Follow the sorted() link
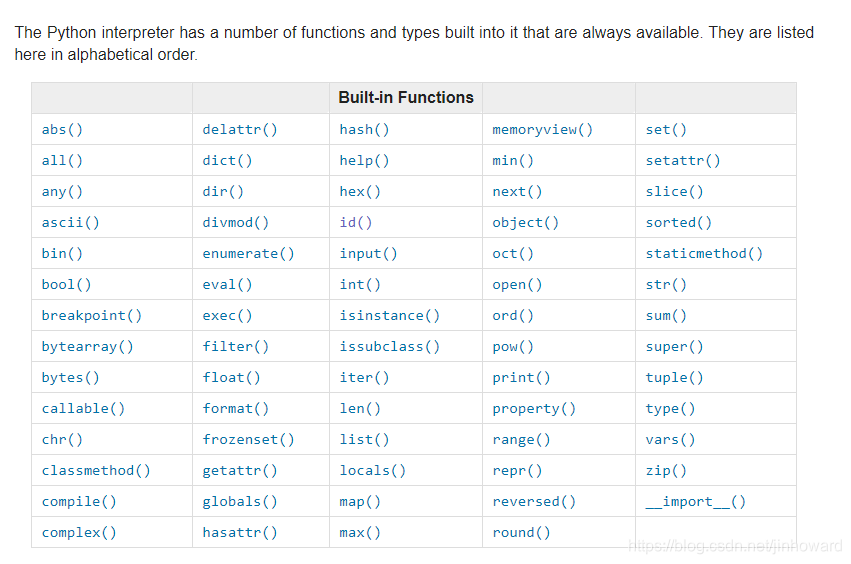This screenshot has width=851, height=564. point(678,222)
